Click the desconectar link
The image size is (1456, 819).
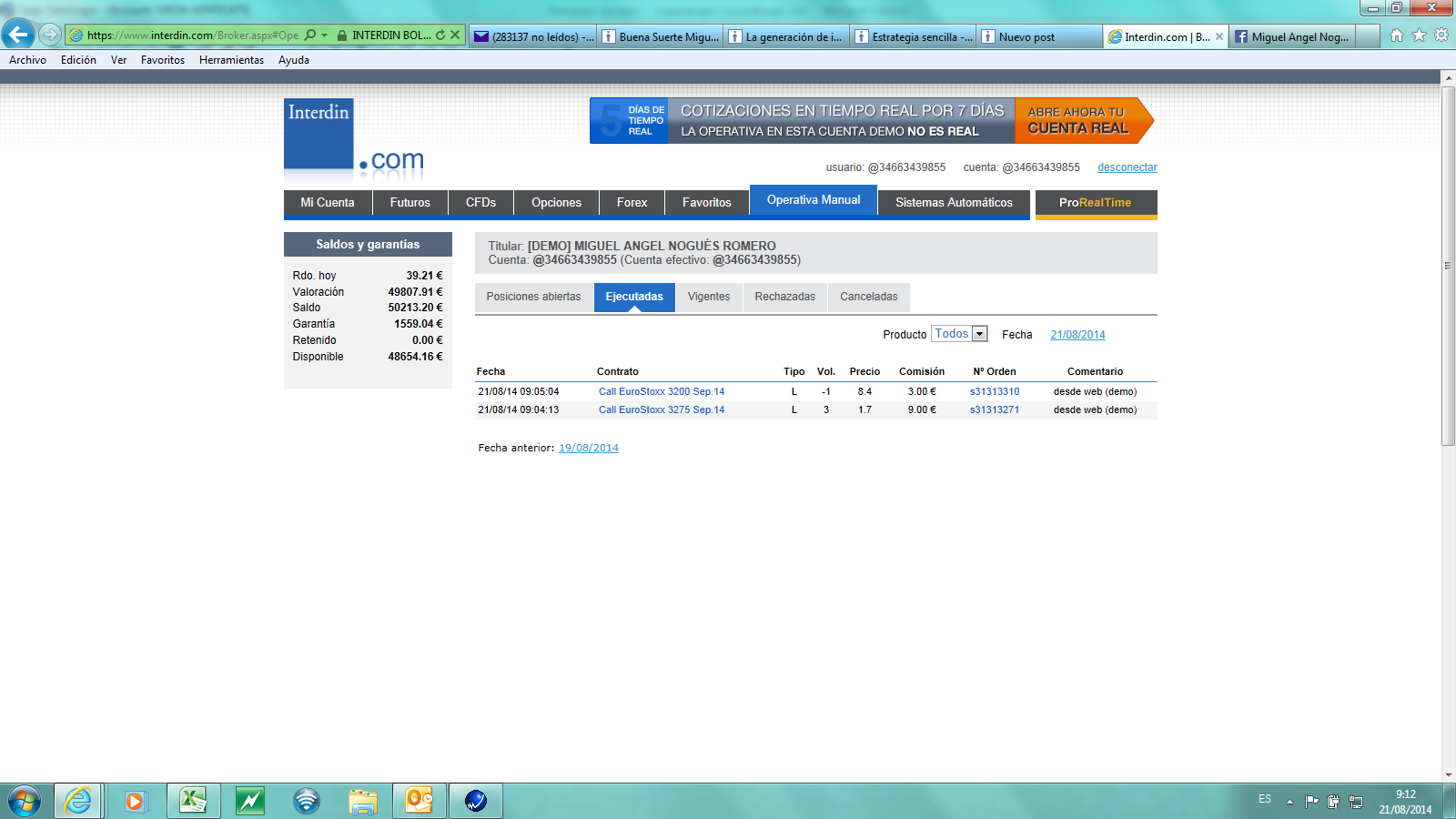coord(1127,167)
